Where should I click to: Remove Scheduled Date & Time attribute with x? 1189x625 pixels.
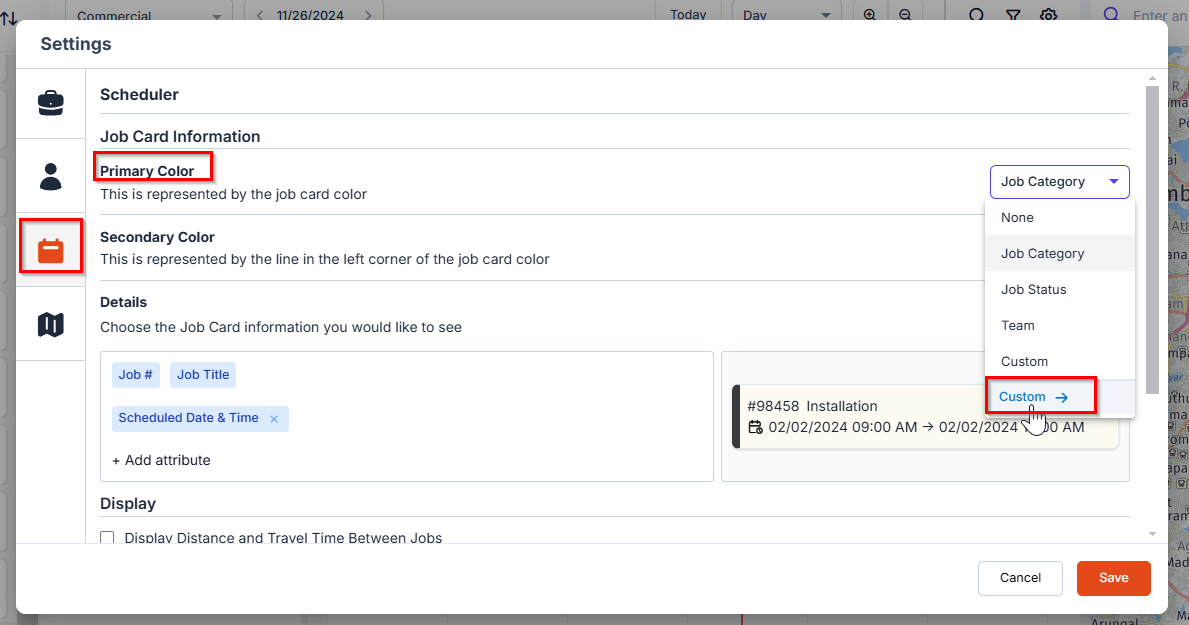275,419
